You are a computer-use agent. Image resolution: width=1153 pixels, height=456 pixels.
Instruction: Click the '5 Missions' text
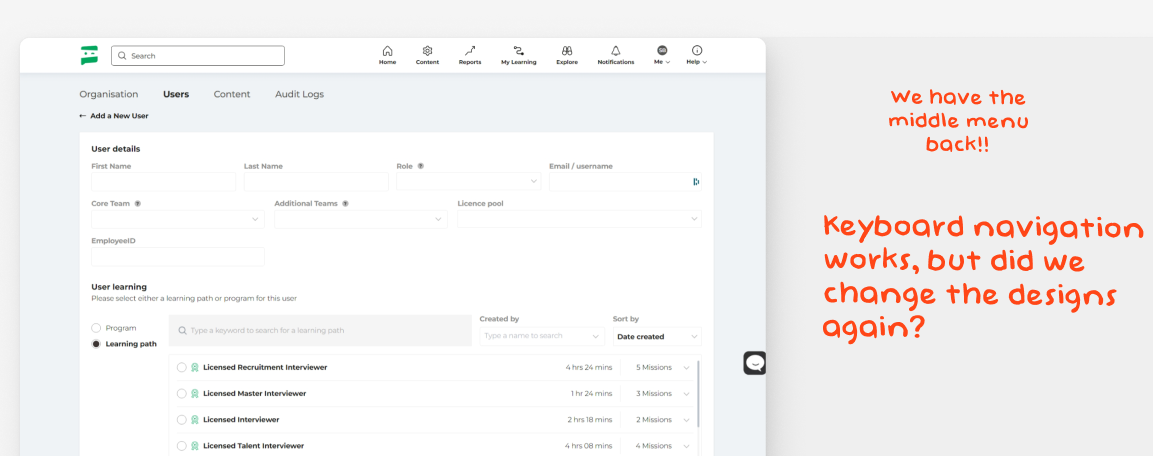[x=654, y=367]
